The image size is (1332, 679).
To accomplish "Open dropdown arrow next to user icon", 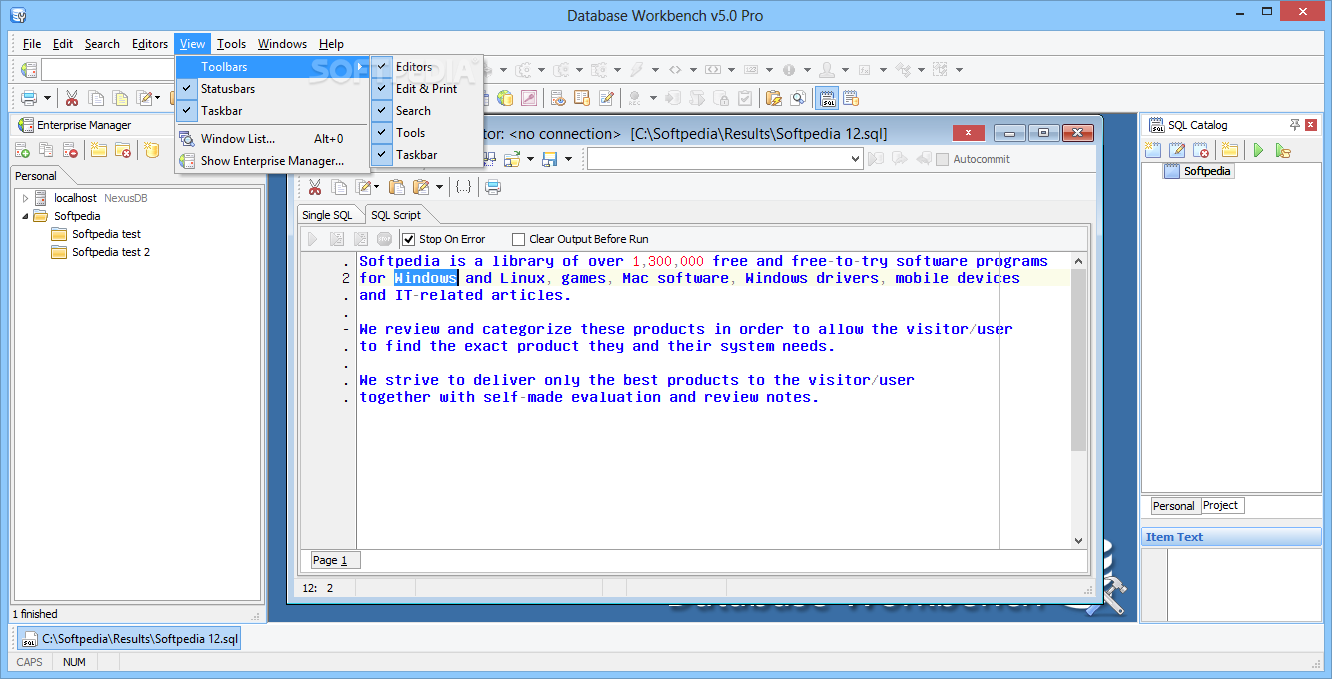I will tap(844, 70).
